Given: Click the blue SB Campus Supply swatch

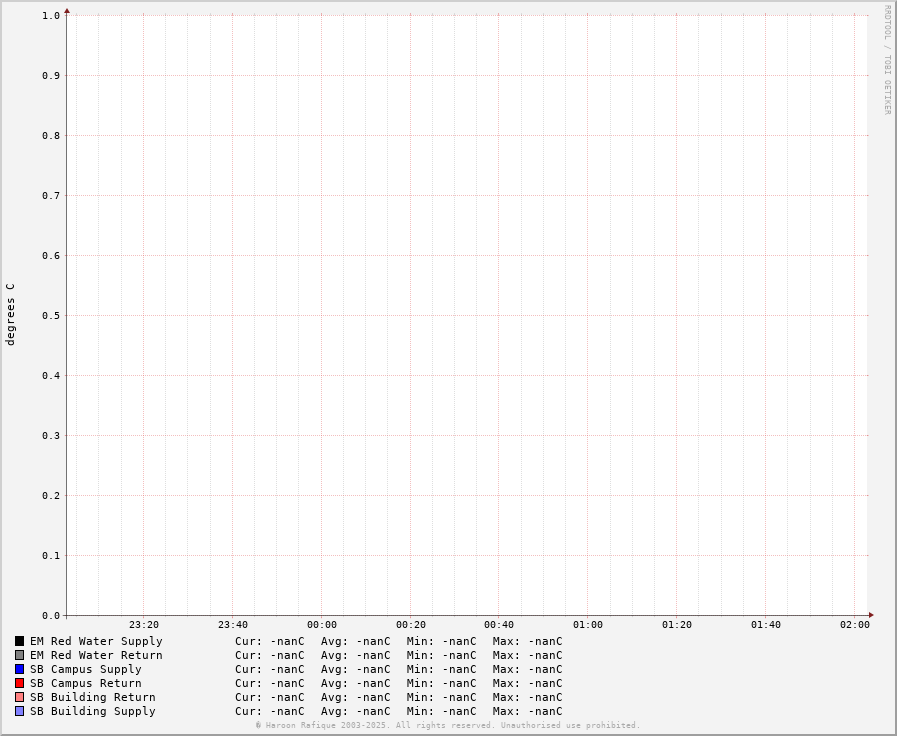Looking at the screenshot, I should click(19, 669).
